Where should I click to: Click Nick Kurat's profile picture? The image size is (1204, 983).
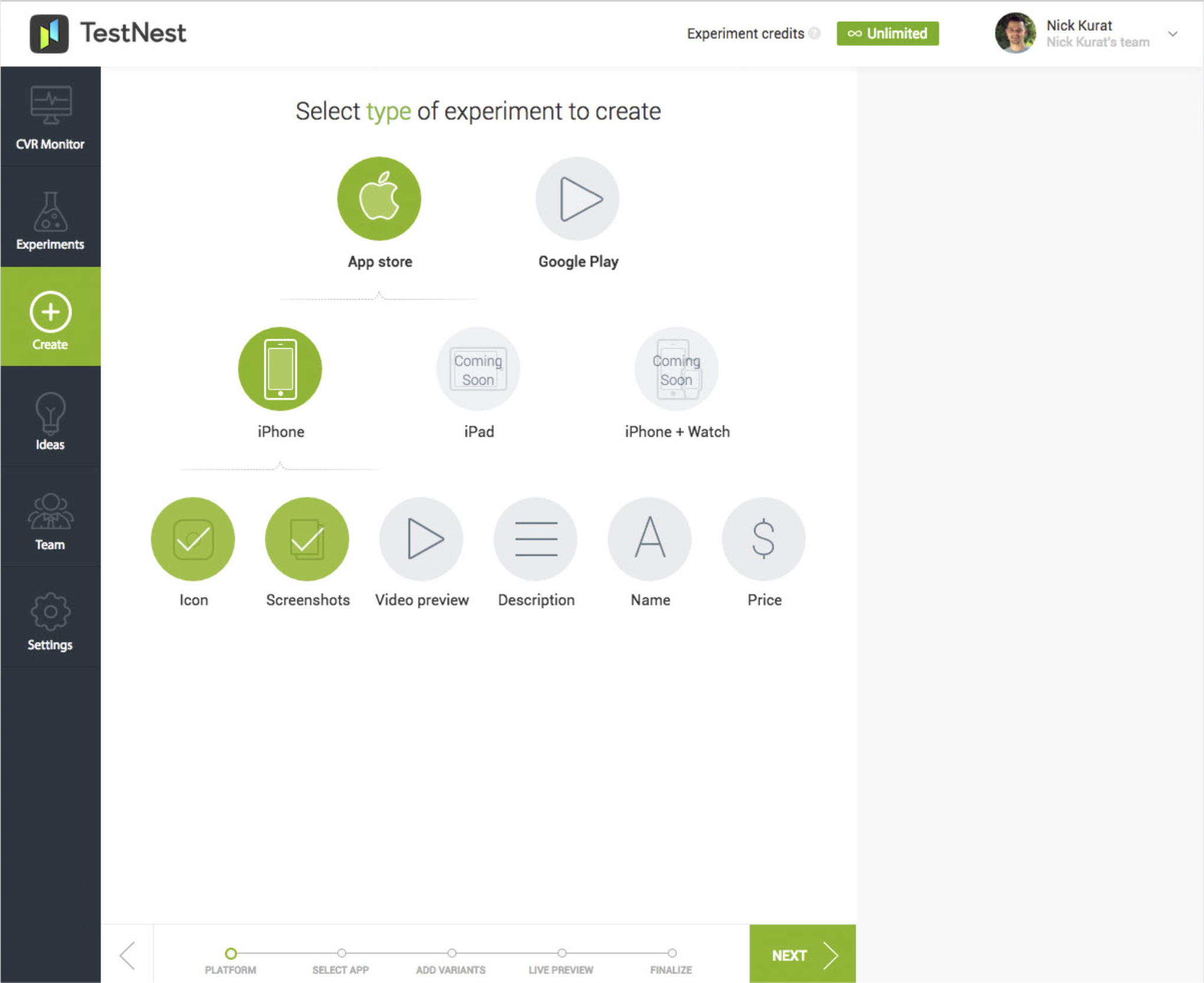point(1016,34)
